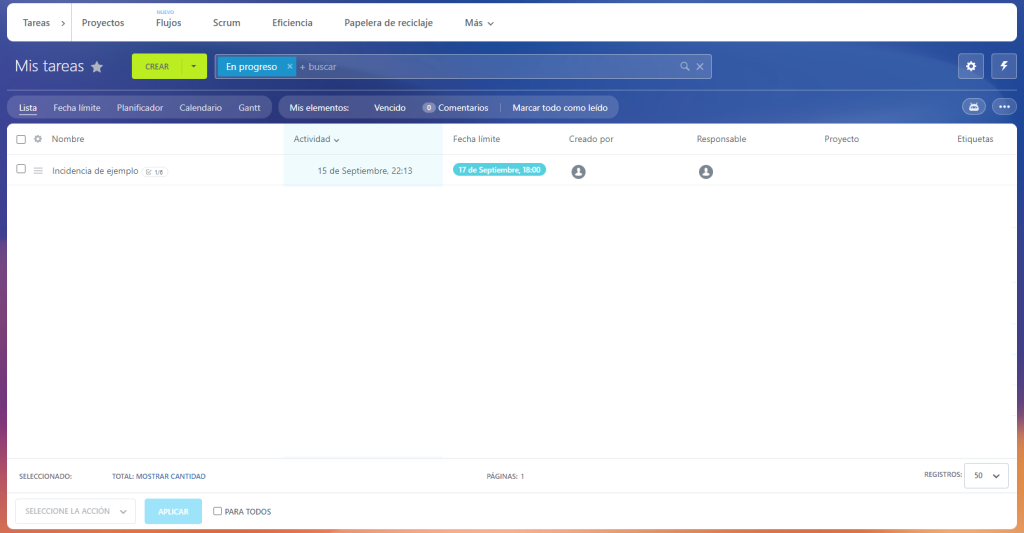Click the robot icon button
This screenshot has width=1024, height=533.
point(973,107)
